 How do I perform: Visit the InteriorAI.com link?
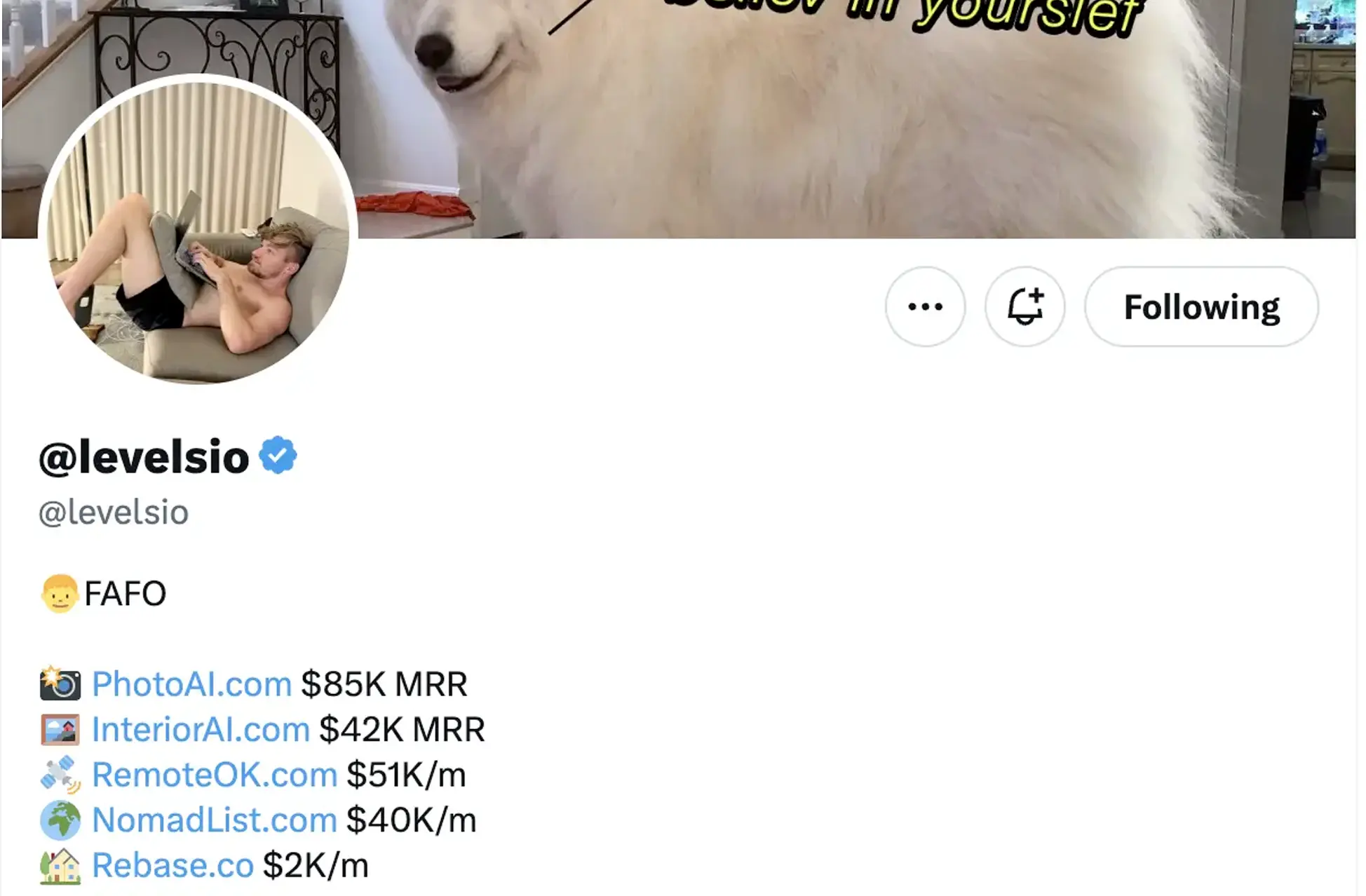(201, 729)
